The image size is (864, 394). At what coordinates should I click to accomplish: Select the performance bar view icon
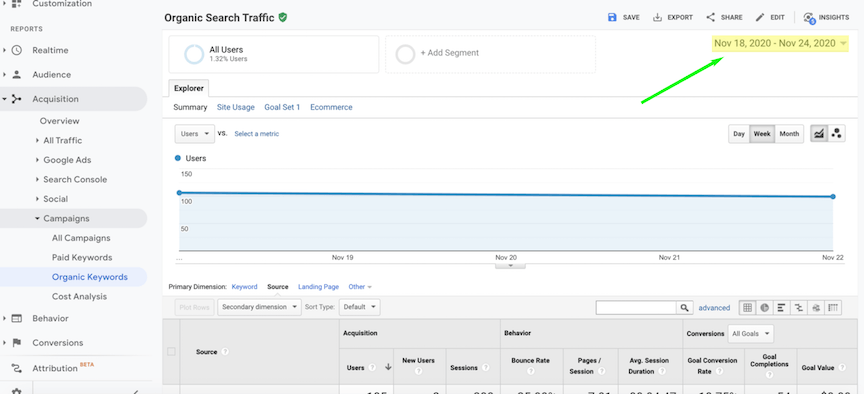tap(781, 308)
